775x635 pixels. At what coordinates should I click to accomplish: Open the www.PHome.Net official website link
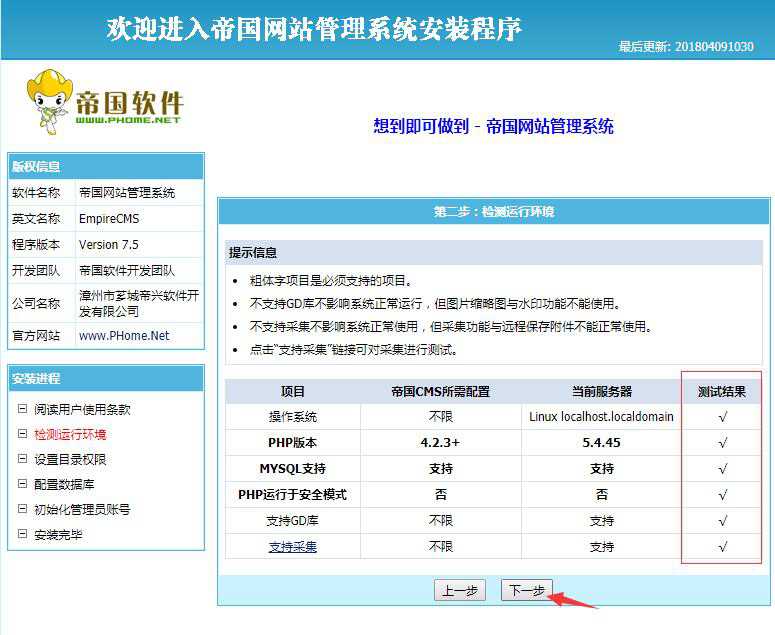click(124, 336)
